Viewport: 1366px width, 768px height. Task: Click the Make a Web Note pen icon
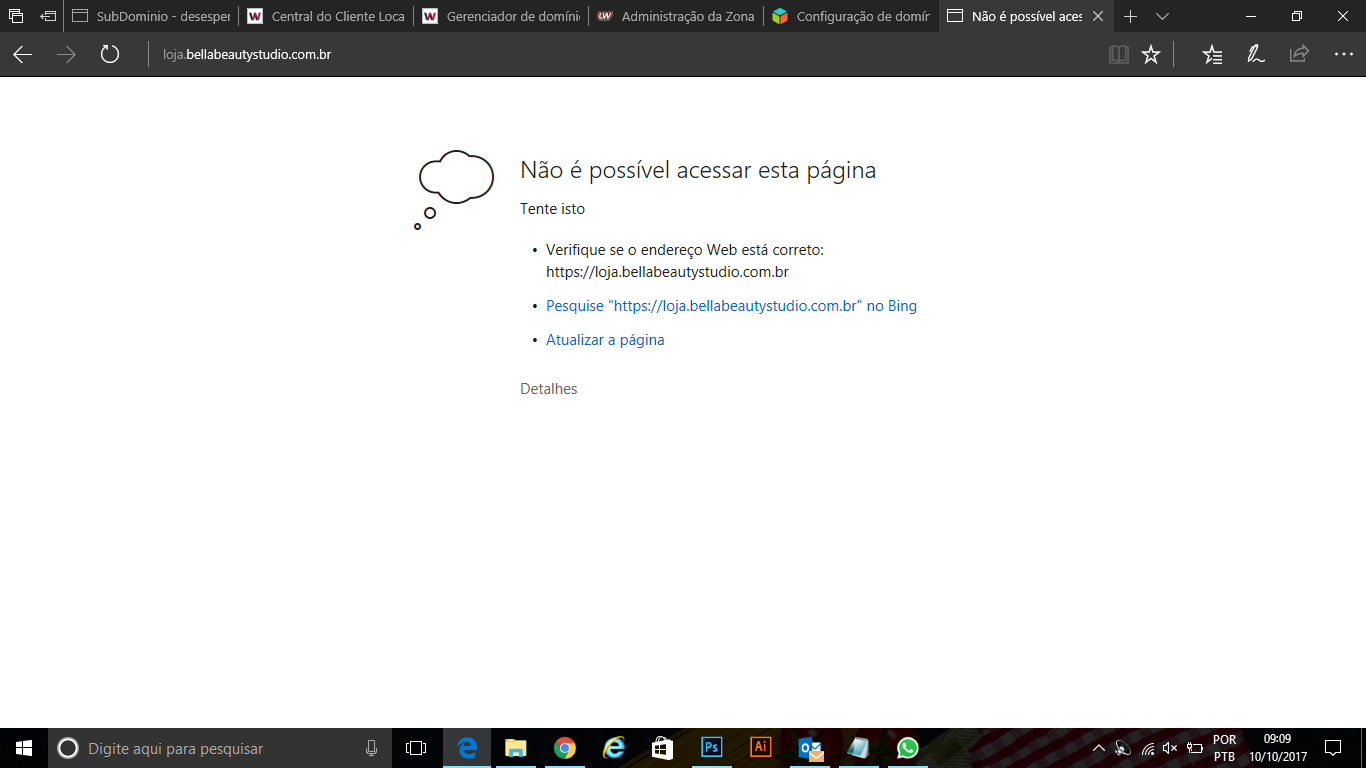(x=1256, y=55)
